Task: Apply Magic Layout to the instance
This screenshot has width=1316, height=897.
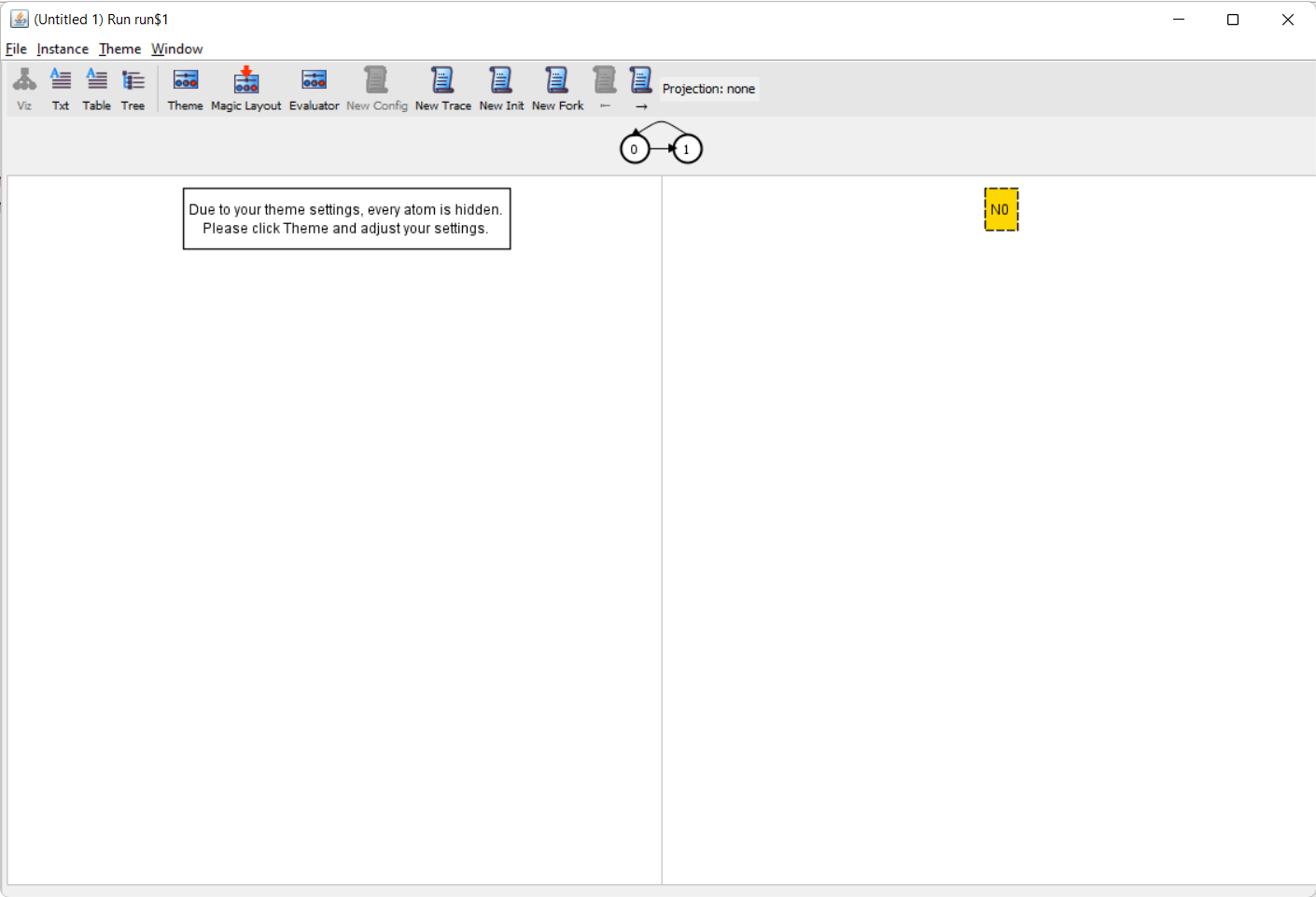Action: (246, 90)
